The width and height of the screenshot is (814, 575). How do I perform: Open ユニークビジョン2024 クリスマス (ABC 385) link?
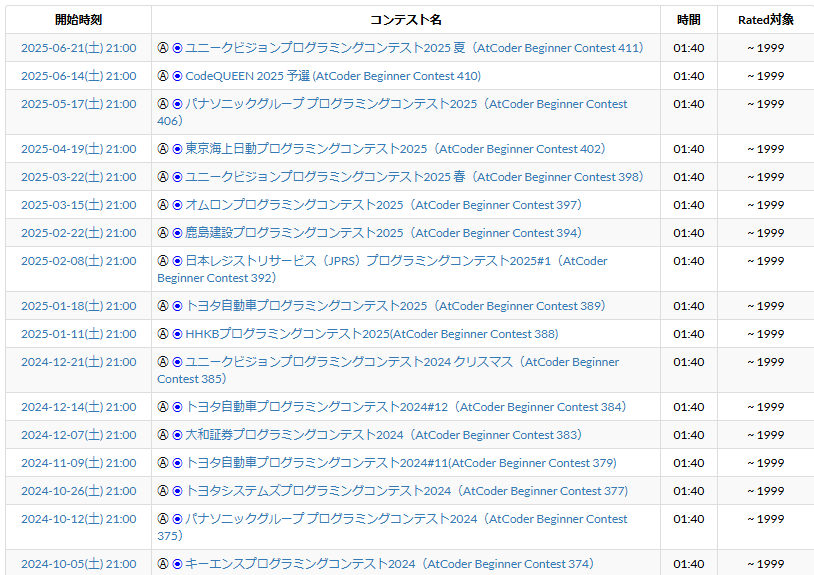pos(388,371)
